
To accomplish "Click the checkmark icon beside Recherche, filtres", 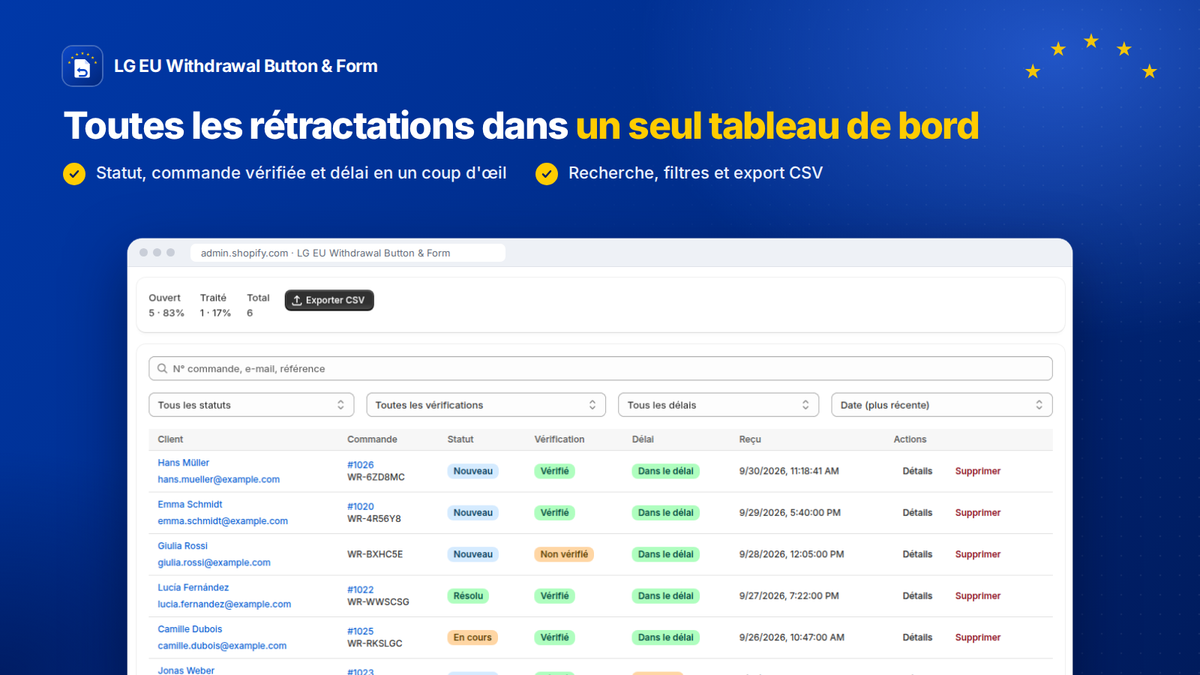I will click(546, 174).
